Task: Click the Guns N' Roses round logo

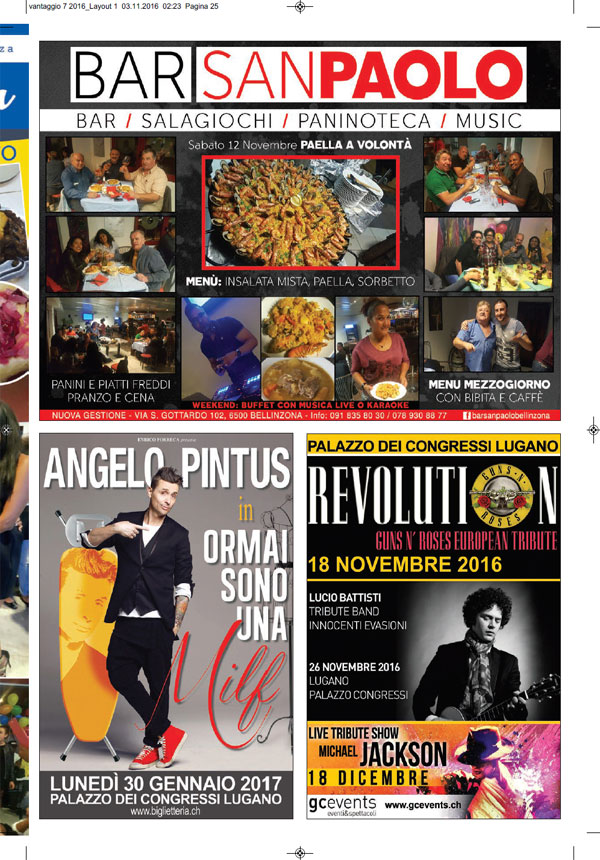Action: coord(503,497)
